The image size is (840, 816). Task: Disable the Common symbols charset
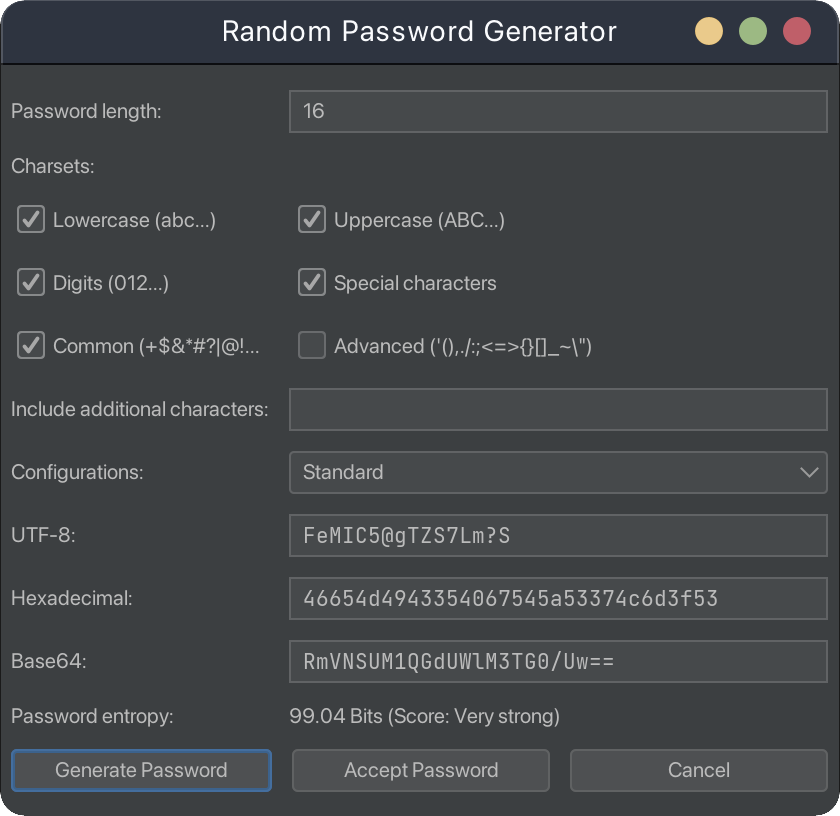pyautogui.click(x=32, y=346)
